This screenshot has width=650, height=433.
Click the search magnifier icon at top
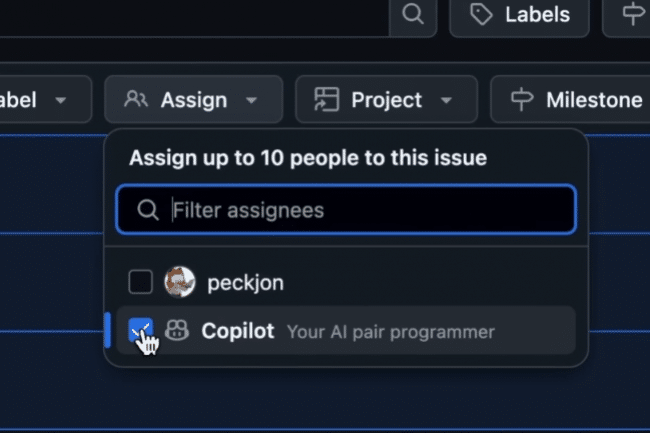[412, 15]
